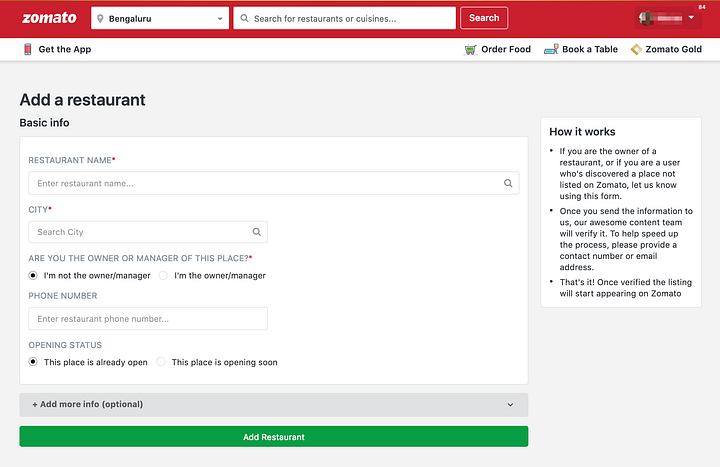Click the location pin icon beside Bengaluru
The width and height of the screenshot is (720, 467).
point(100,18)
